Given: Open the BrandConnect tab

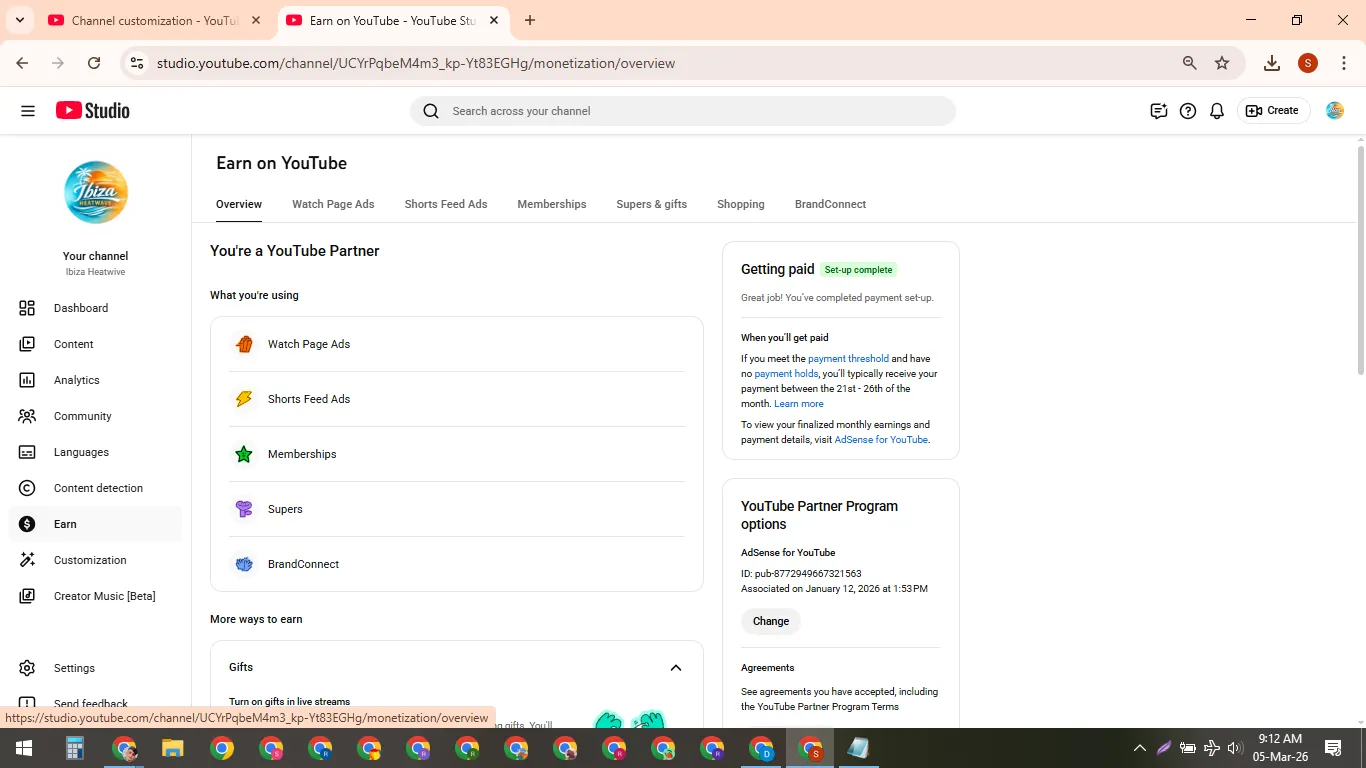Looking at the screenshot, I should [x=831, y=204].
